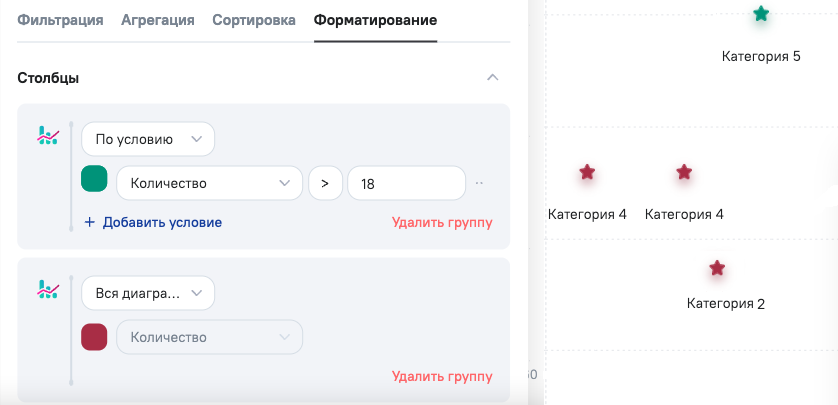This screenshot has height=405, width=838.
Task: Open the greater-than comparison operator selector
Action: (x=324, y=183)
